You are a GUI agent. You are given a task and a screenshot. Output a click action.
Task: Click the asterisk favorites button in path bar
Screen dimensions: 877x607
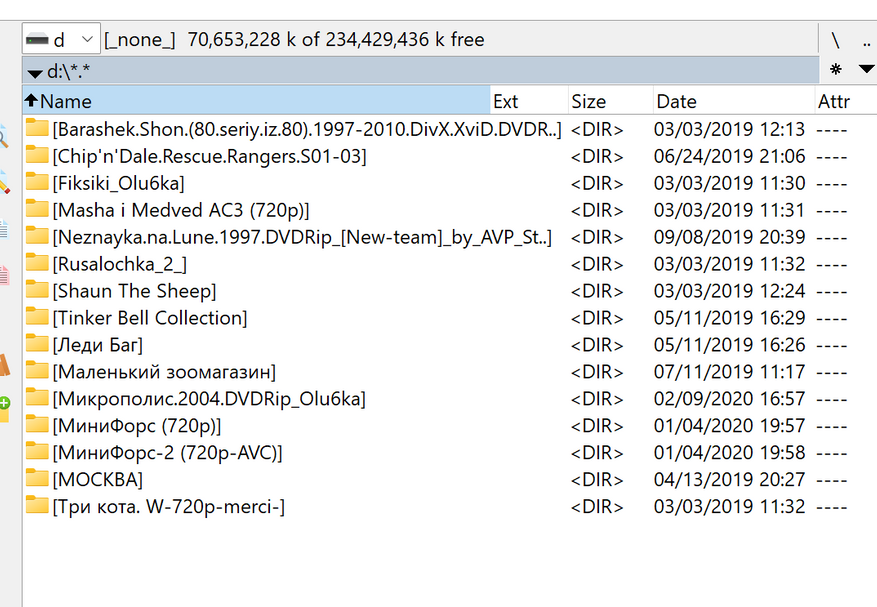pyautogui.click(x=836, y=70)
